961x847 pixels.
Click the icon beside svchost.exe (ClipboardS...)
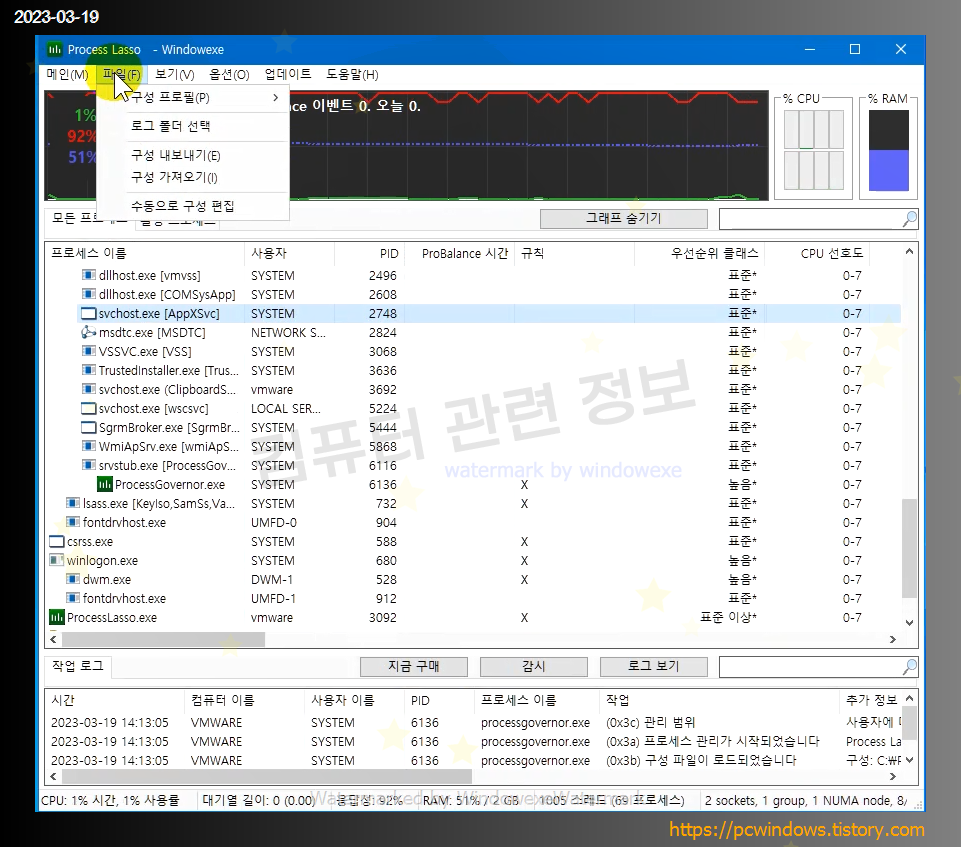pos(89,389)
